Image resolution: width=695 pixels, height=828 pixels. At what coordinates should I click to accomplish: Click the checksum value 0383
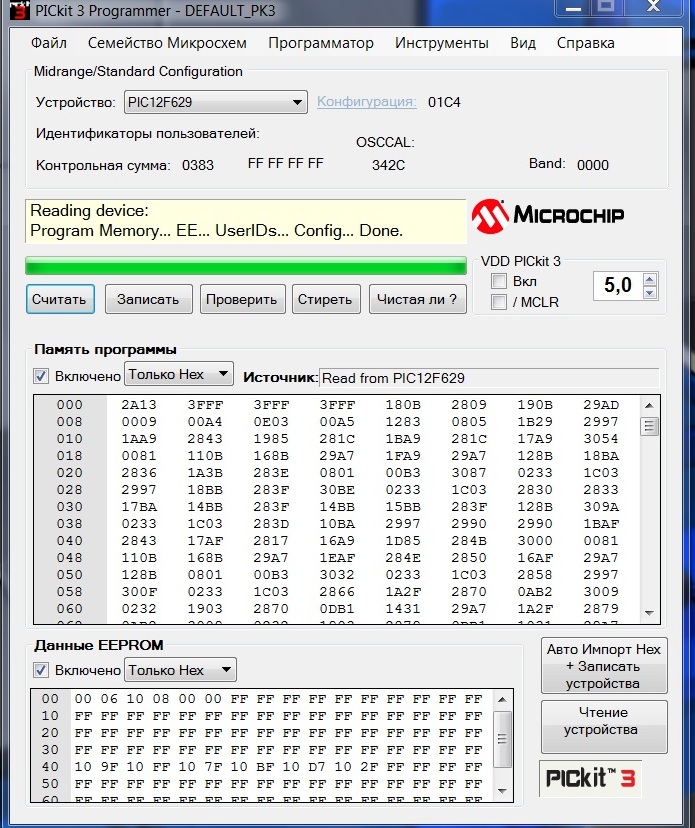coord(198,165)
